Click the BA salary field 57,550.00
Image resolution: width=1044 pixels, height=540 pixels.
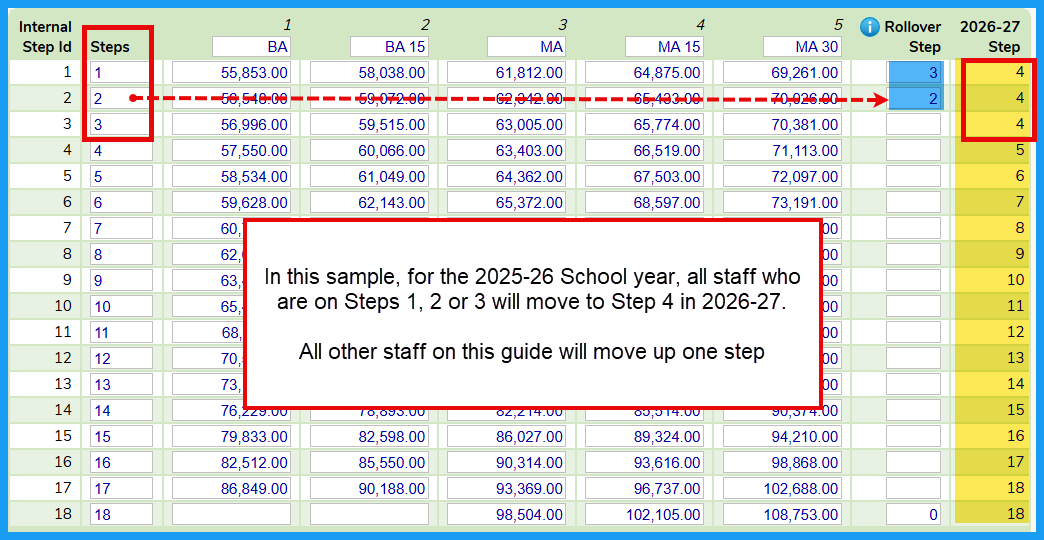[232, 150]
